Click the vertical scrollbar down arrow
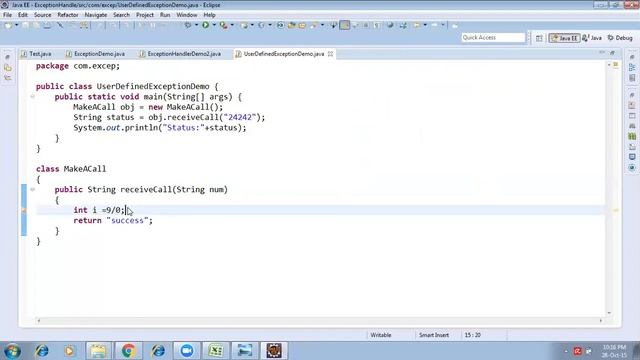 tap(609, 313)
